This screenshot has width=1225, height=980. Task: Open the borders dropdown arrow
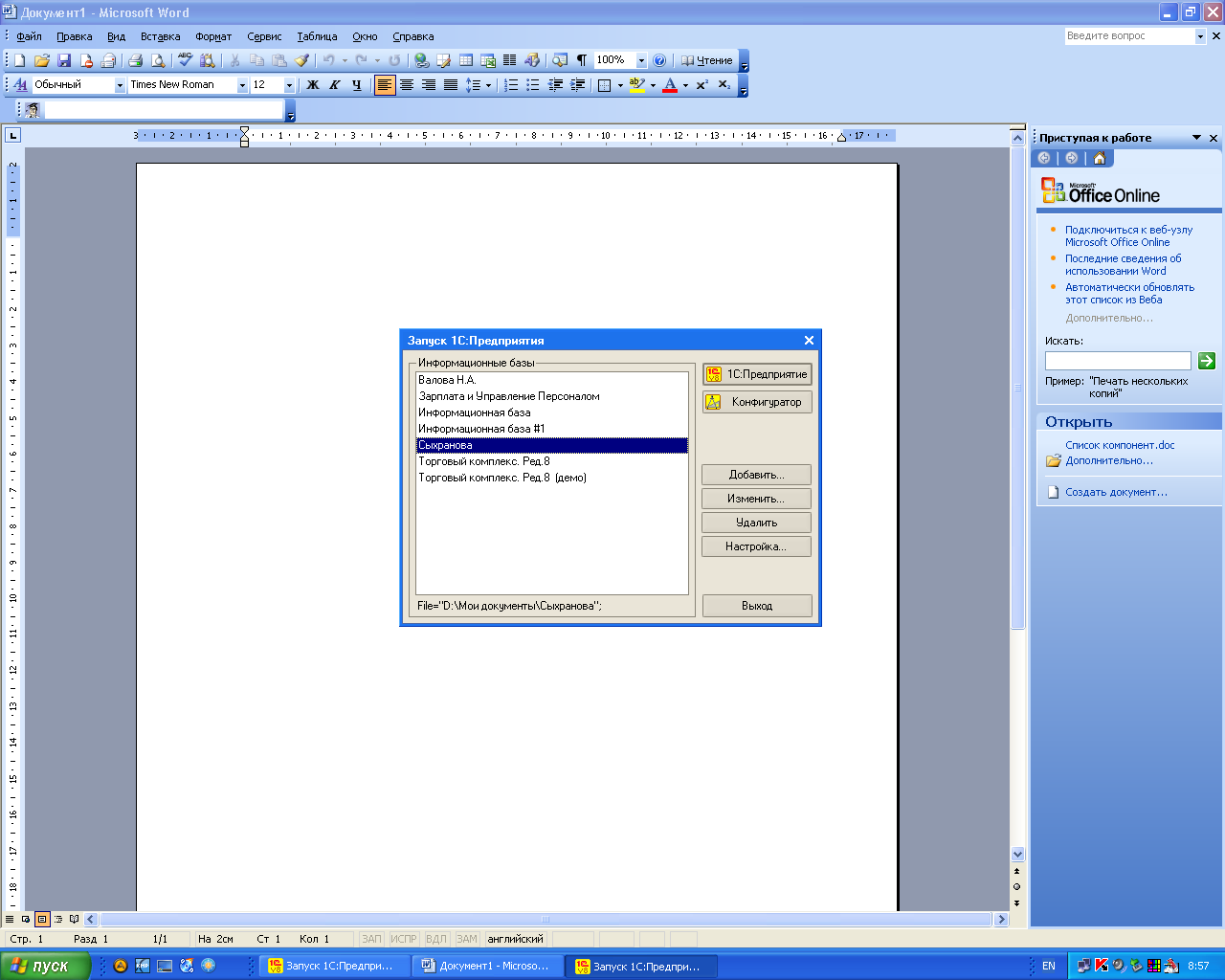point(620,85)
